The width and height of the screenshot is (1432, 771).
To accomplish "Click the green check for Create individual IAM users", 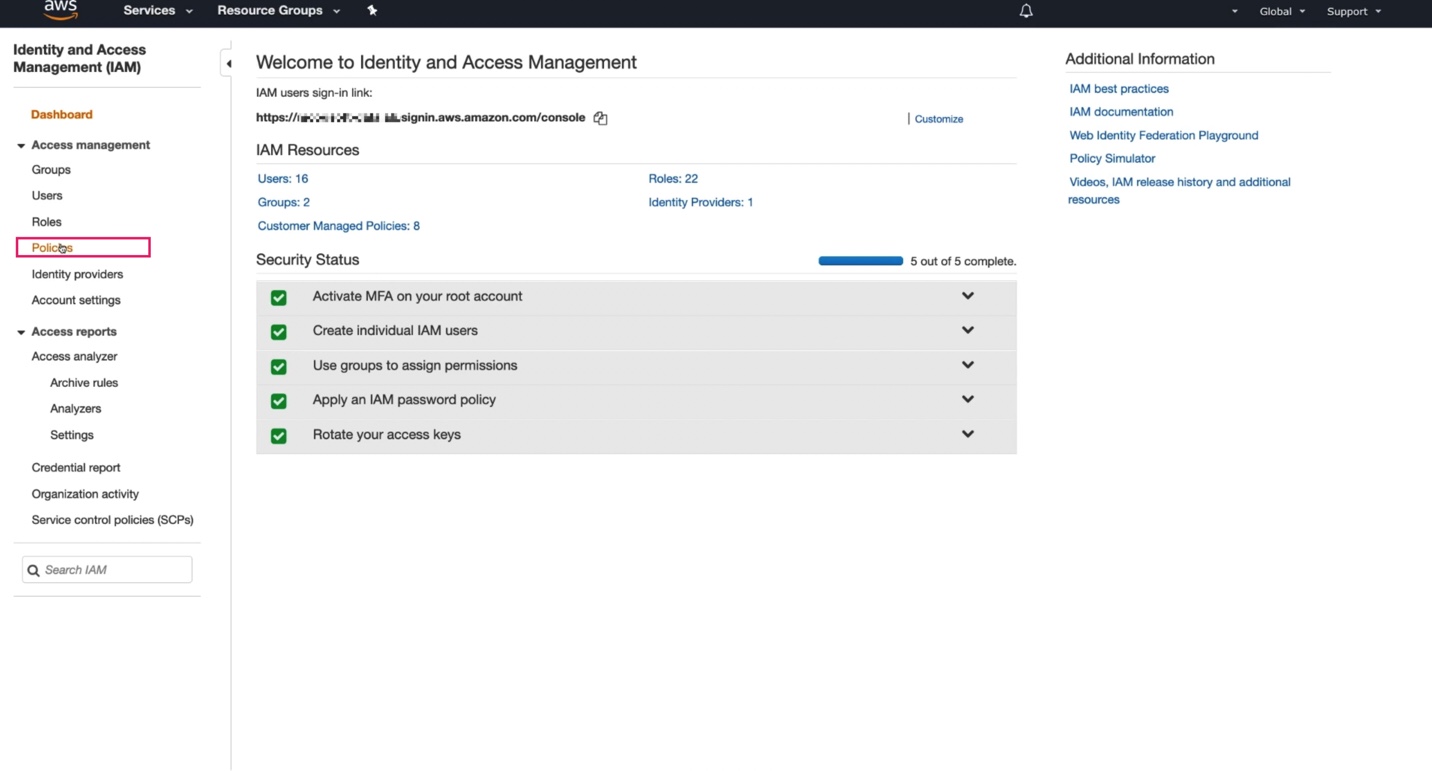I will click(279, 331).
